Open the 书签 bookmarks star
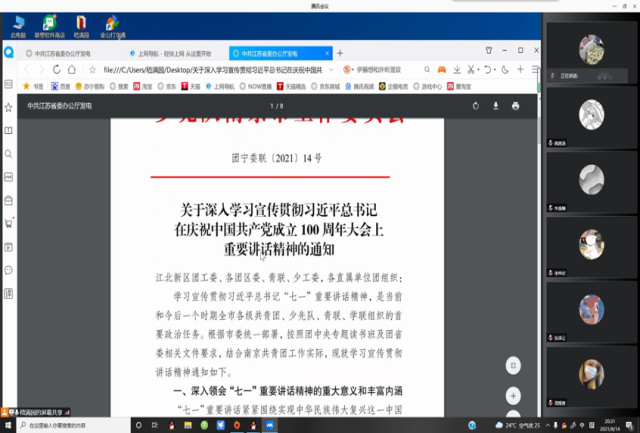The width and height of the screenshot is (640, 433). (33, 86)
